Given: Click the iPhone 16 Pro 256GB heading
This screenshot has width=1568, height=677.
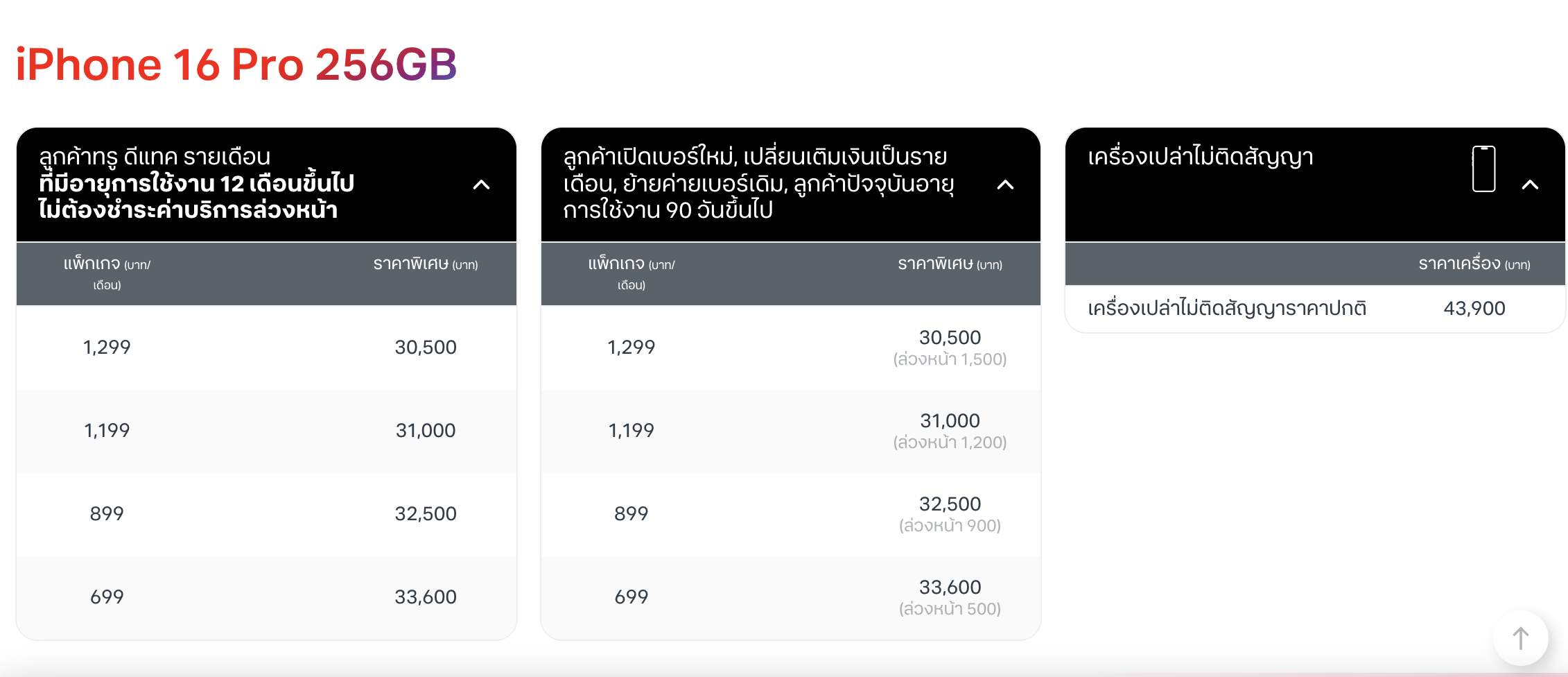Looking at the screenshot, I should (x=236, y=65).
